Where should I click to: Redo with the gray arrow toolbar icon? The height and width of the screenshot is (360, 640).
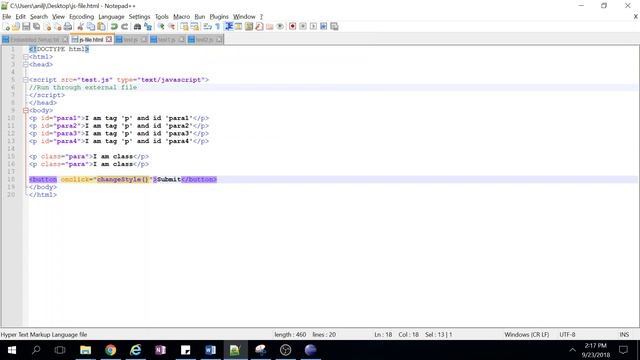click(x=124, y=27)
